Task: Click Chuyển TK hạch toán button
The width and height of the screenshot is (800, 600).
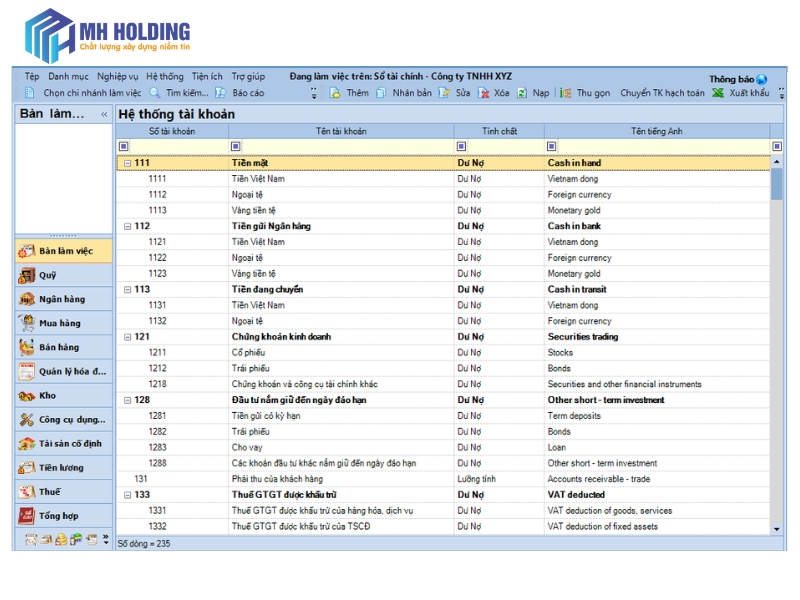Action: click(662, 93)
